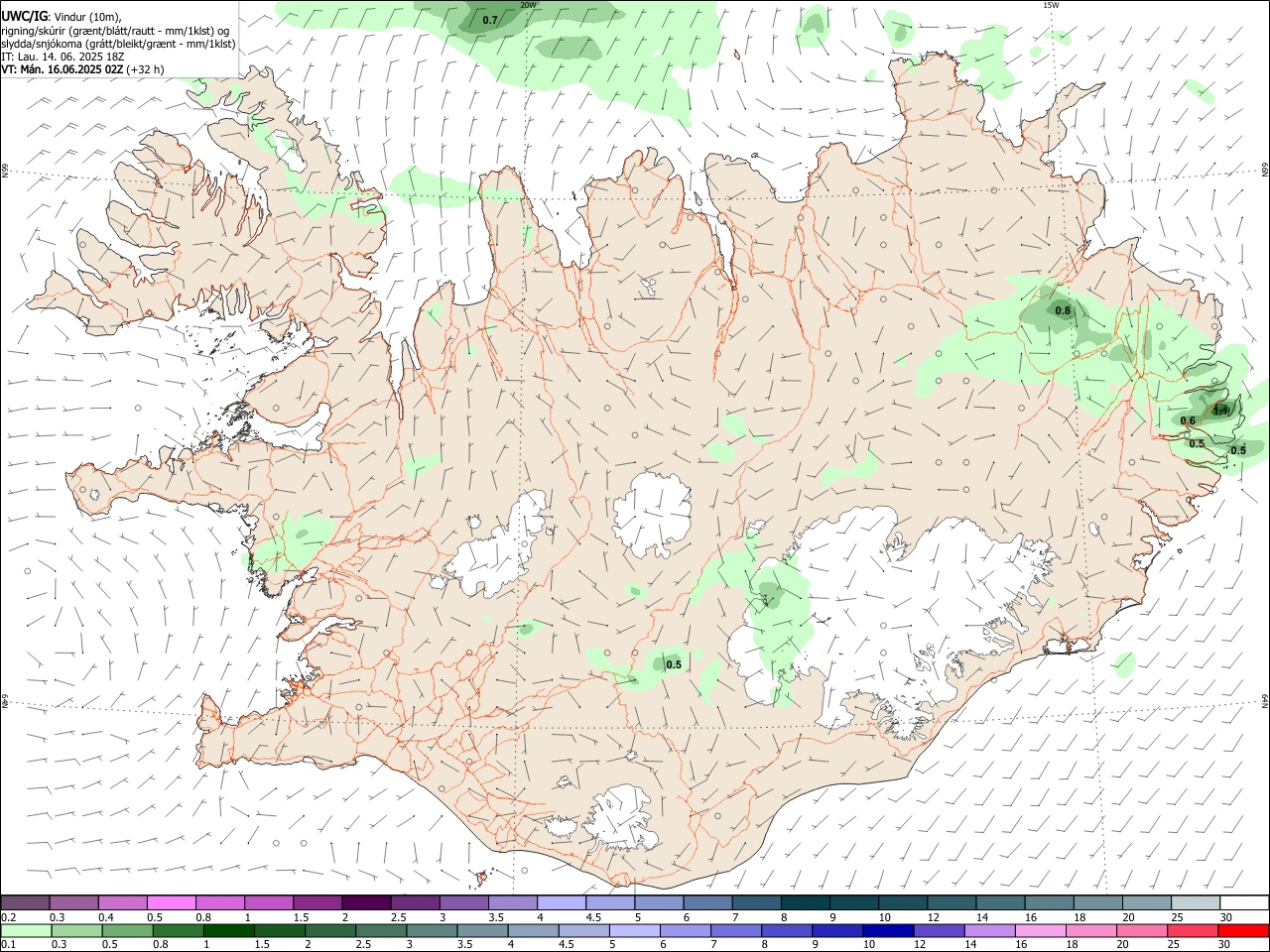This screenshot has height=952, width=1270.
Task: Select the darkest purple swatch at 2 in the upper scale
Action: (x=365, y=902)
